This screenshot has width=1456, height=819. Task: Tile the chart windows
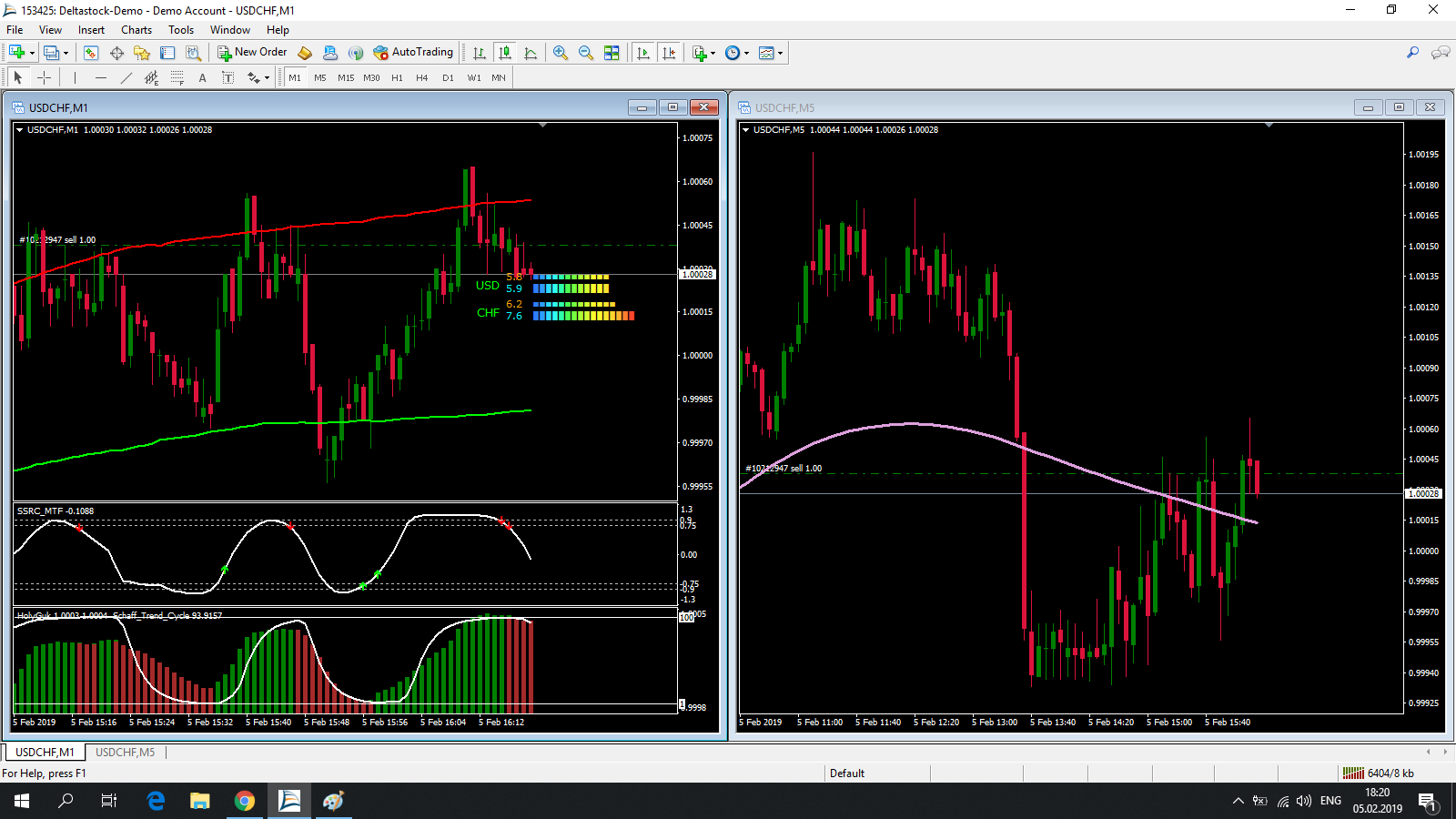tap(612, 53)
